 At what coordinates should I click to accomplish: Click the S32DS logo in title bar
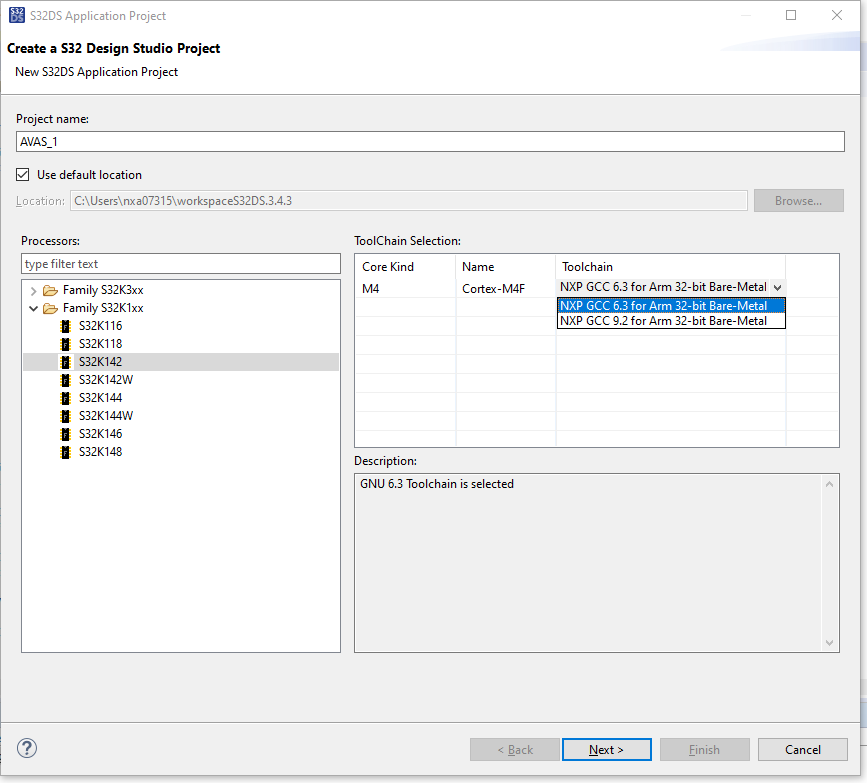tap(16, 15)
